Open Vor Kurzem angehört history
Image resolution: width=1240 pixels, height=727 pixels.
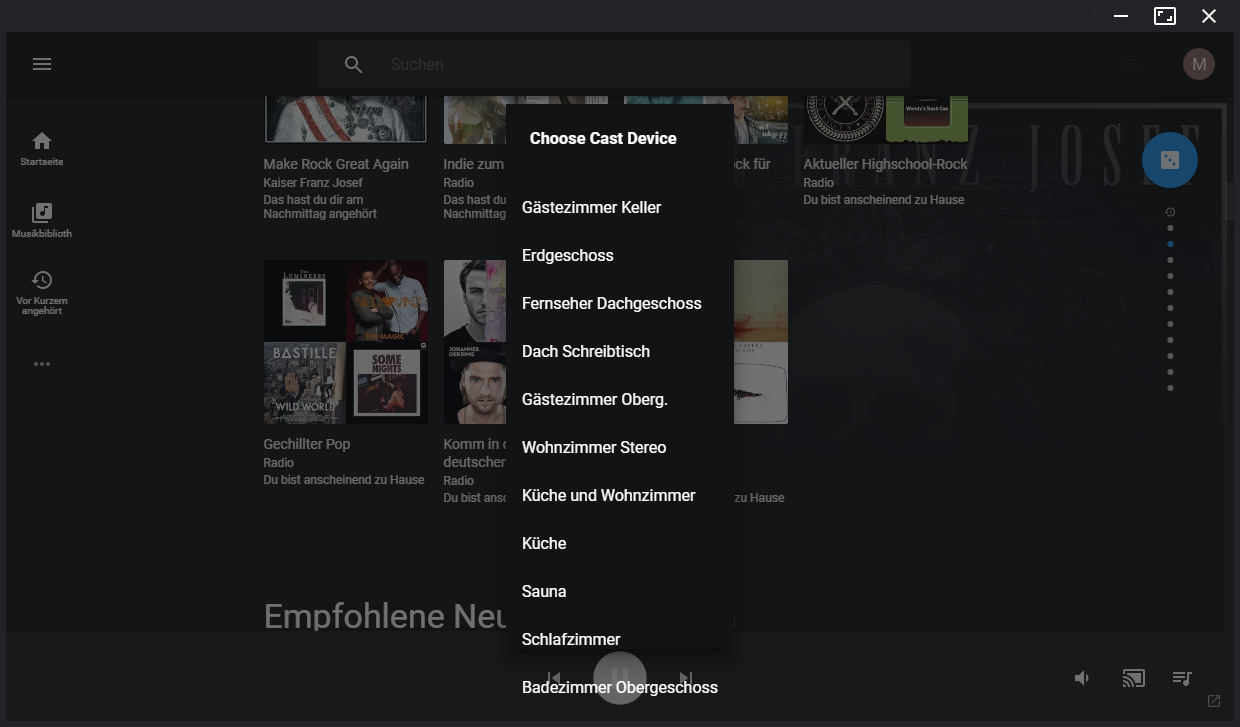(42, 292)
